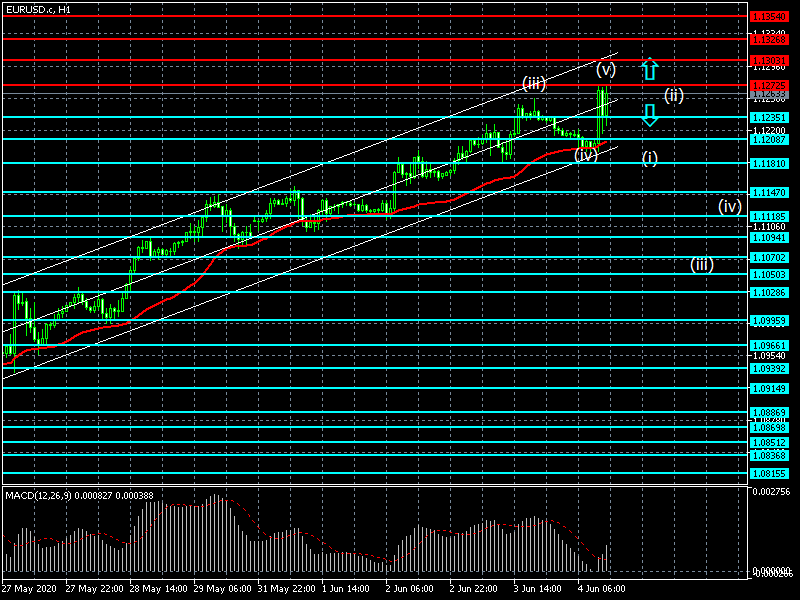Click the gray current price label 1.12633
This screenshot has width=800, height=600.
click(x=769, y=94)
